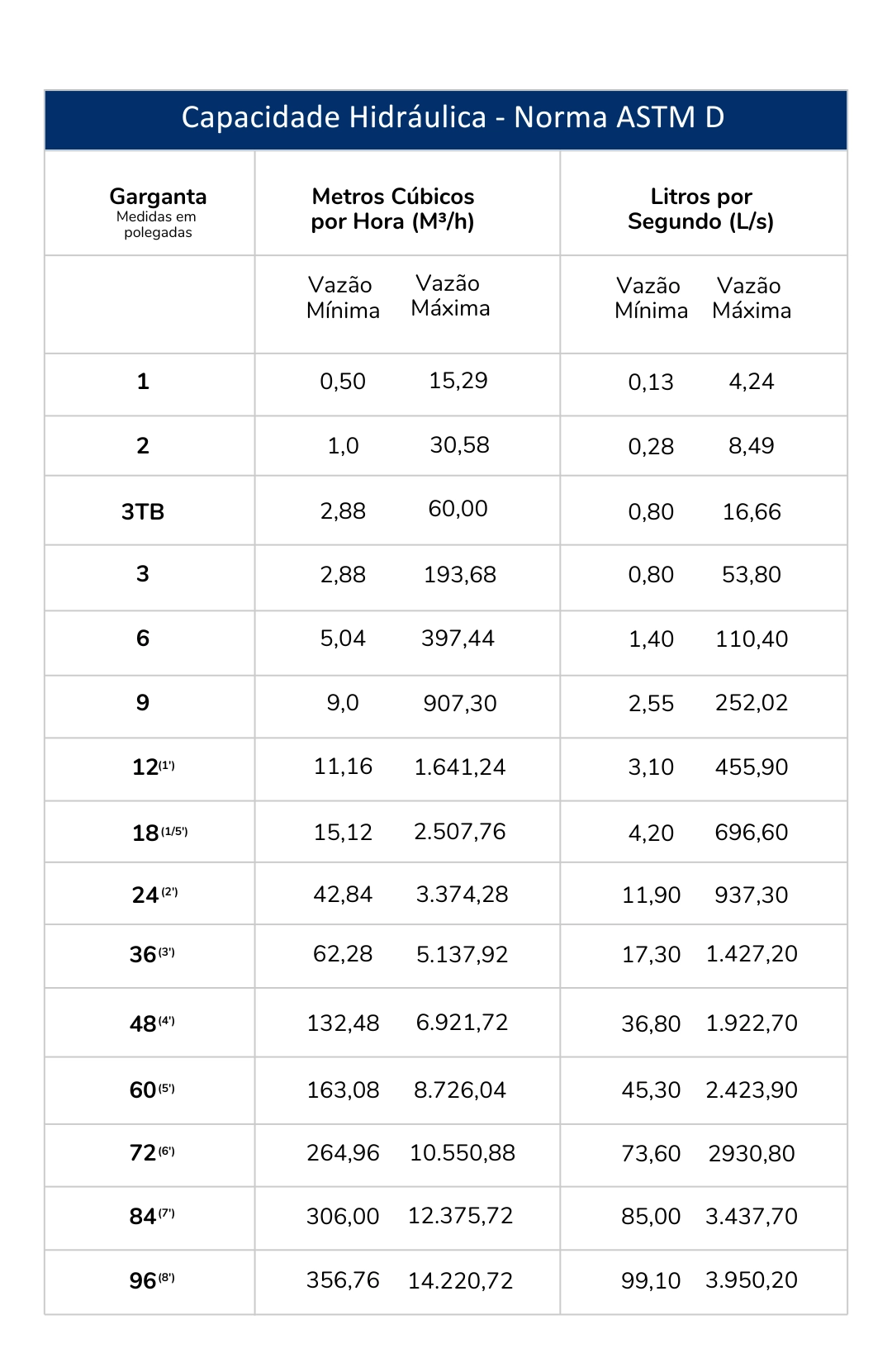Select the 'Litros por Segundo (L/s)' header

tap(700, 209)
